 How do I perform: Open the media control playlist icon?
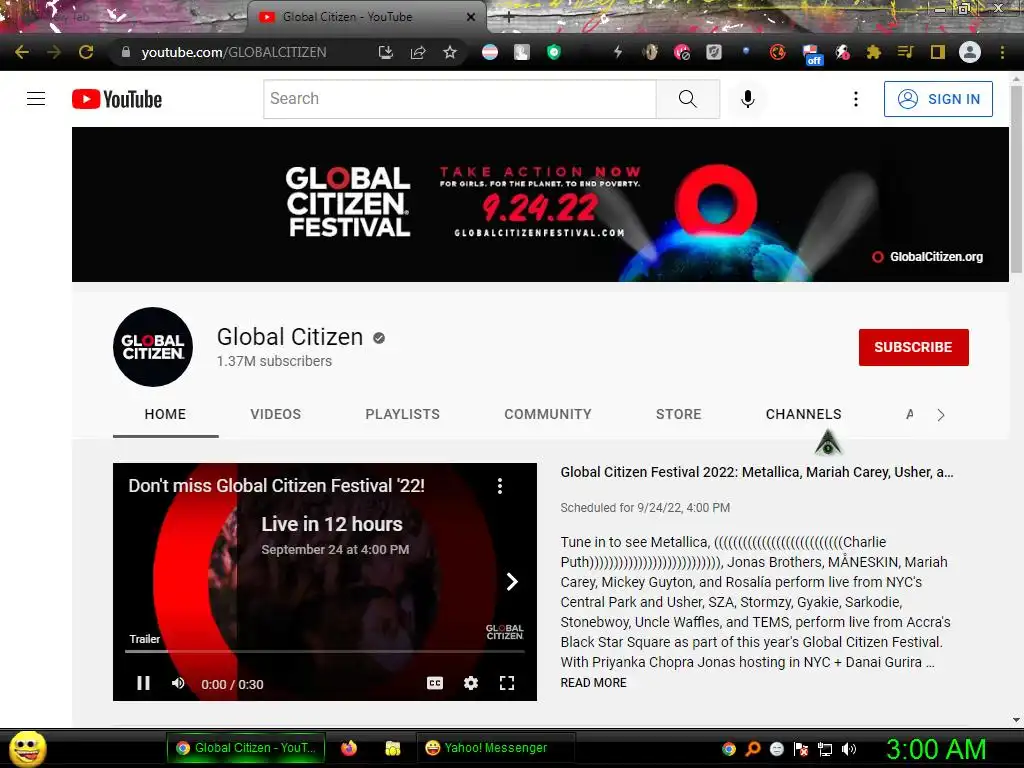point(905,52)
